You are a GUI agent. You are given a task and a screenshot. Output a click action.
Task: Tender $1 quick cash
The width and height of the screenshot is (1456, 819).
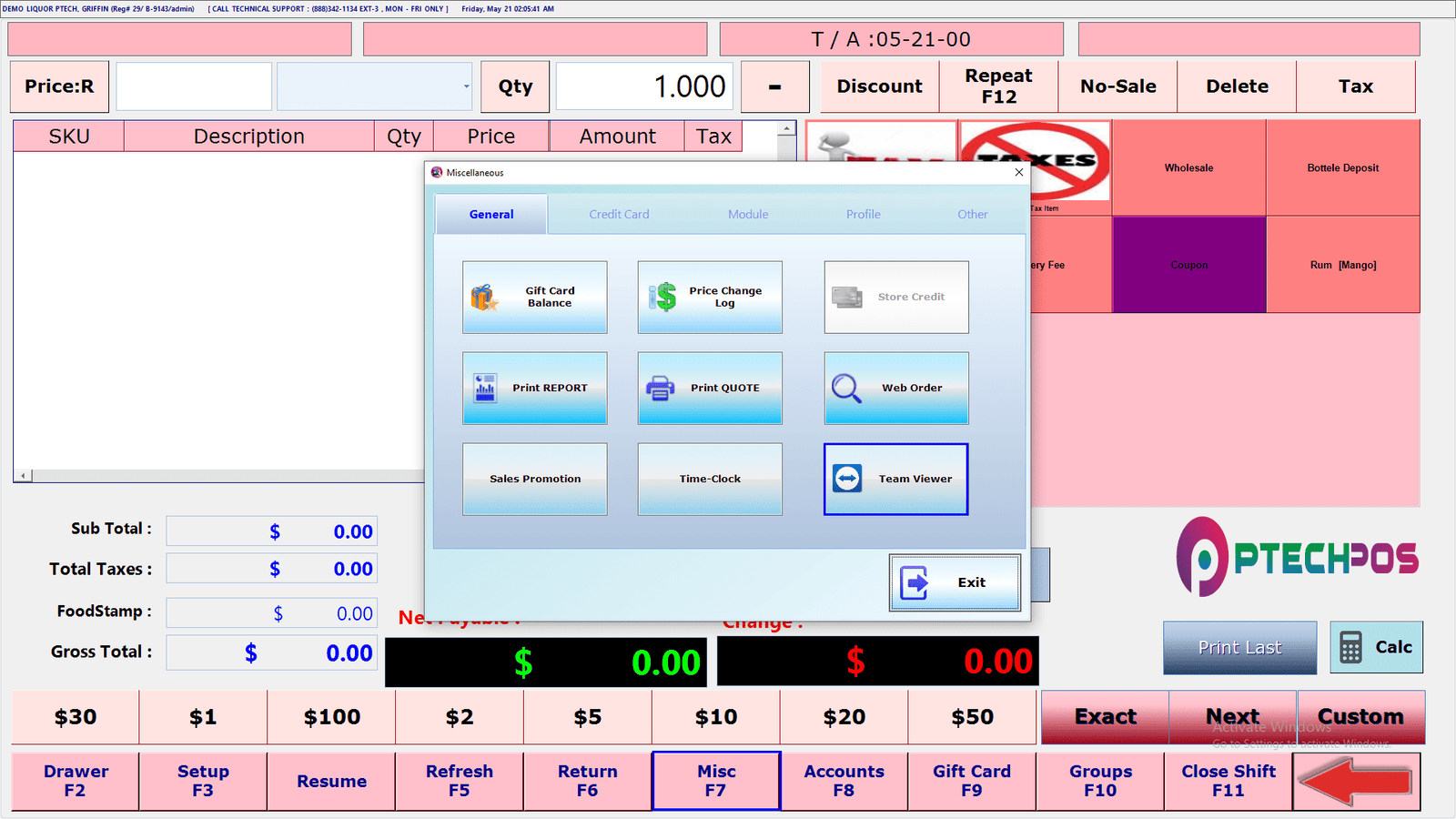(203, 717)
